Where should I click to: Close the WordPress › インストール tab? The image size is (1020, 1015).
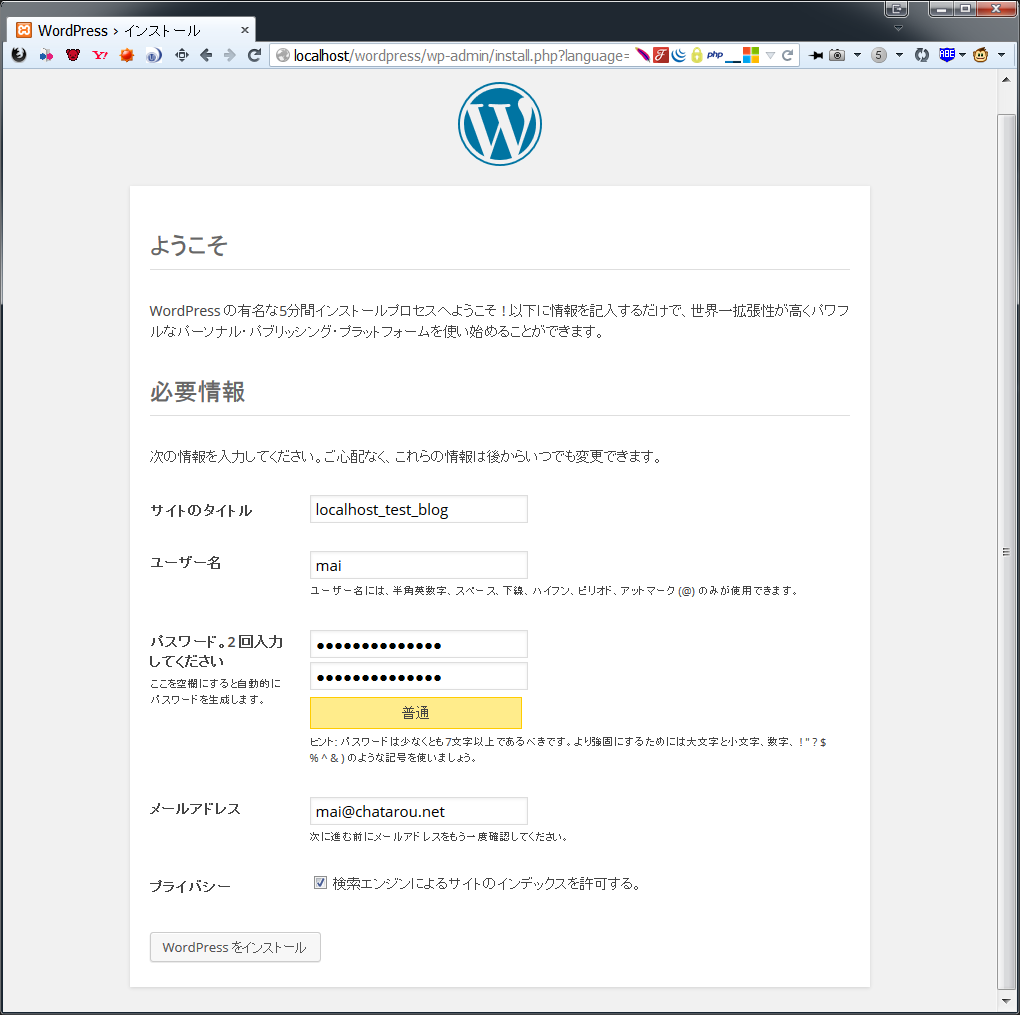245,30
